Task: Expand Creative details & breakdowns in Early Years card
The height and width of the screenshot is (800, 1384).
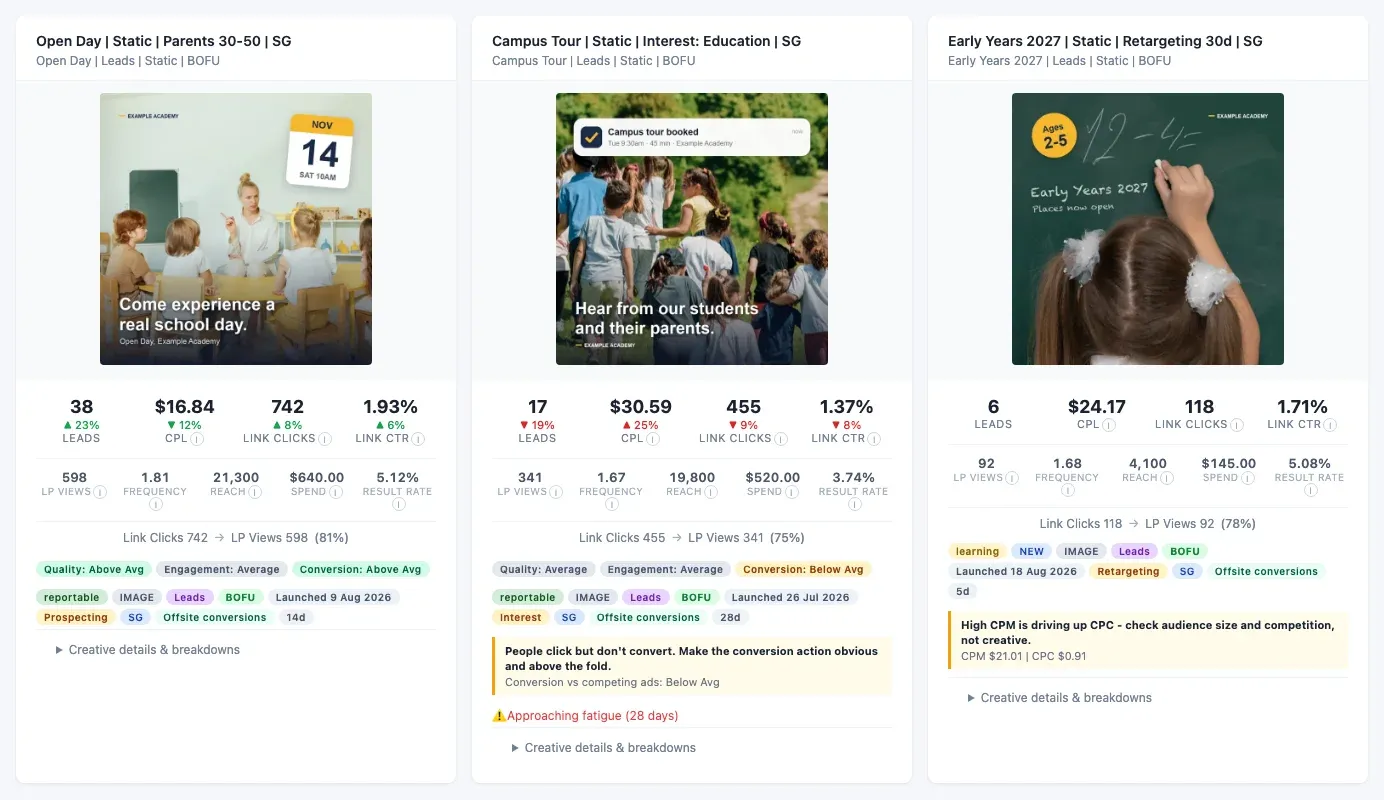Action: point(1060,698)
